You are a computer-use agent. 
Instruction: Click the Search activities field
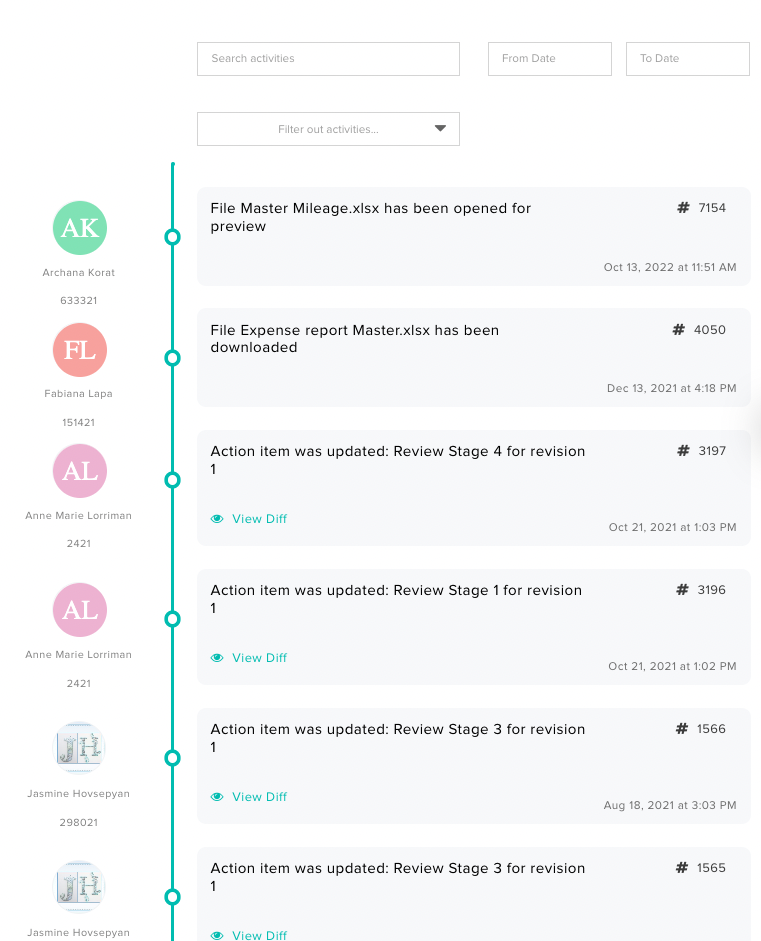coord(328,59)
